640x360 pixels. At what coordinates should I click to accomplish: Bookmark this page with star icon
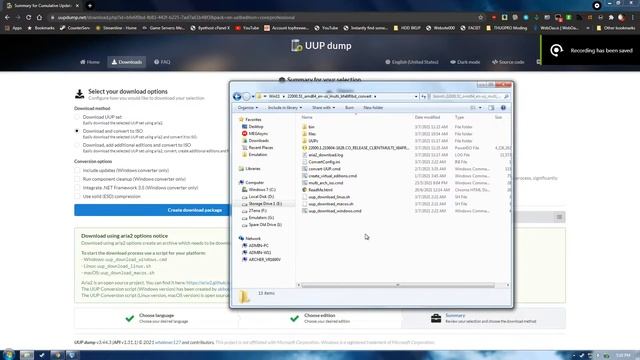pyautogui.click(x=480, y=18)
